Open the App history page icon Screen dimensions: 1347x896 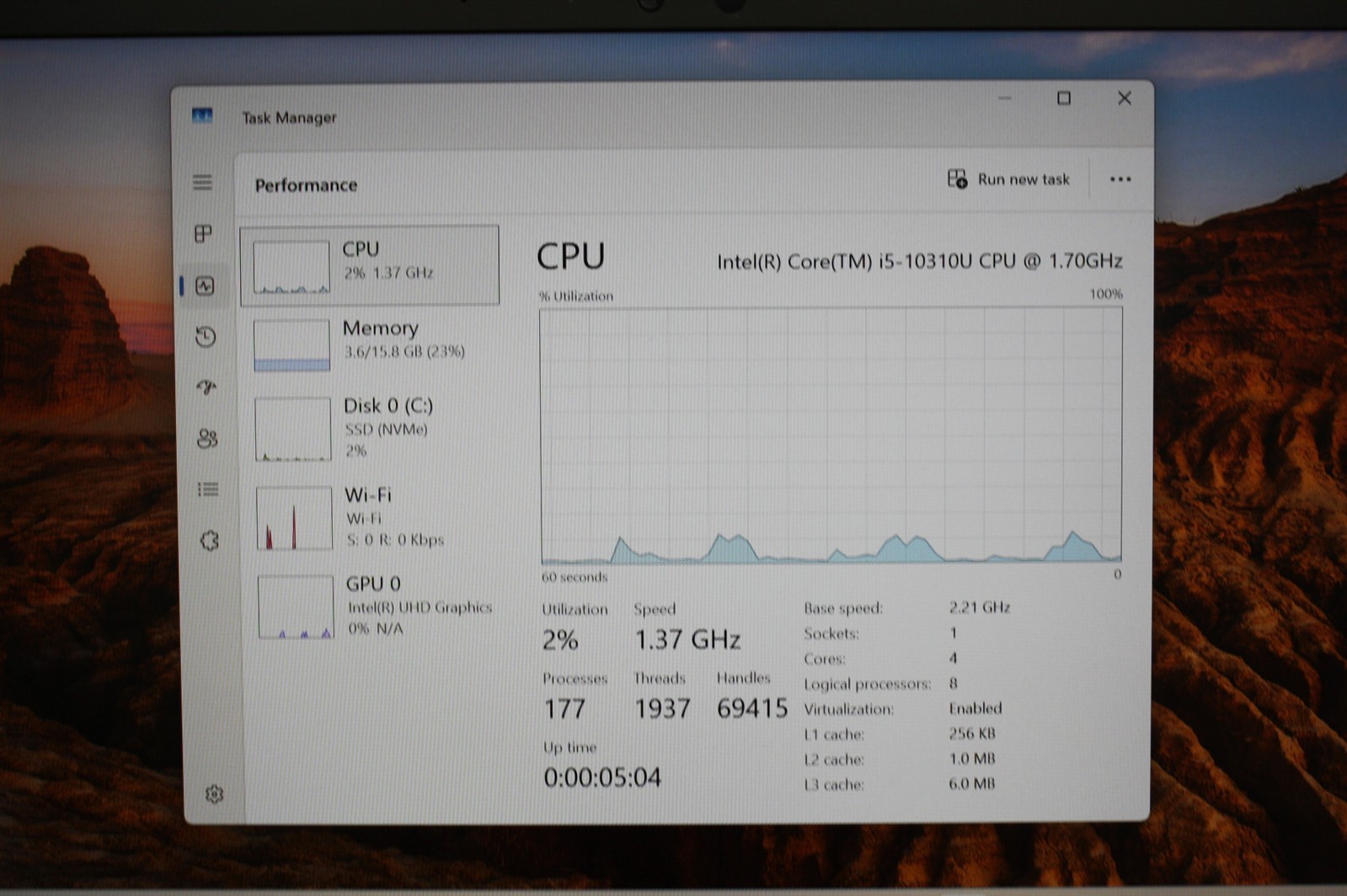click(x=206, y=337)
